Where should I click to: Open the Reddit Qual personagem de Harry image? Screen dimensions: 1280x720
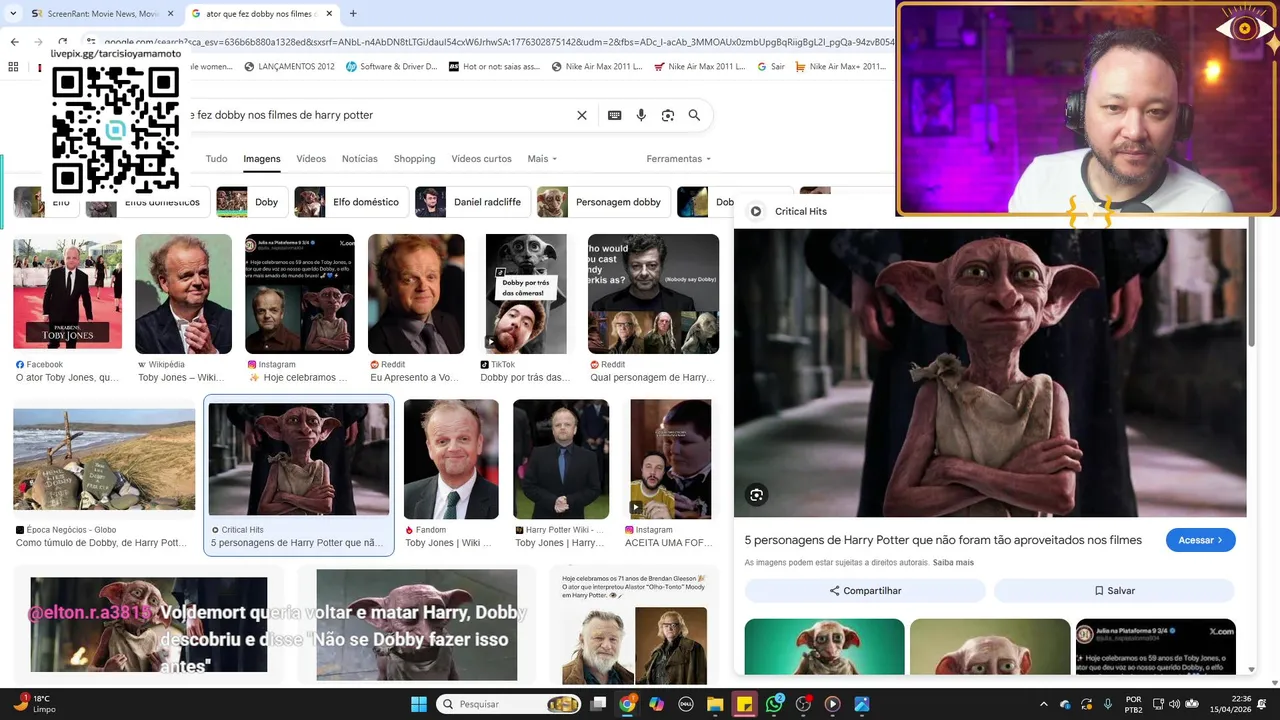[x=653, y=294]
